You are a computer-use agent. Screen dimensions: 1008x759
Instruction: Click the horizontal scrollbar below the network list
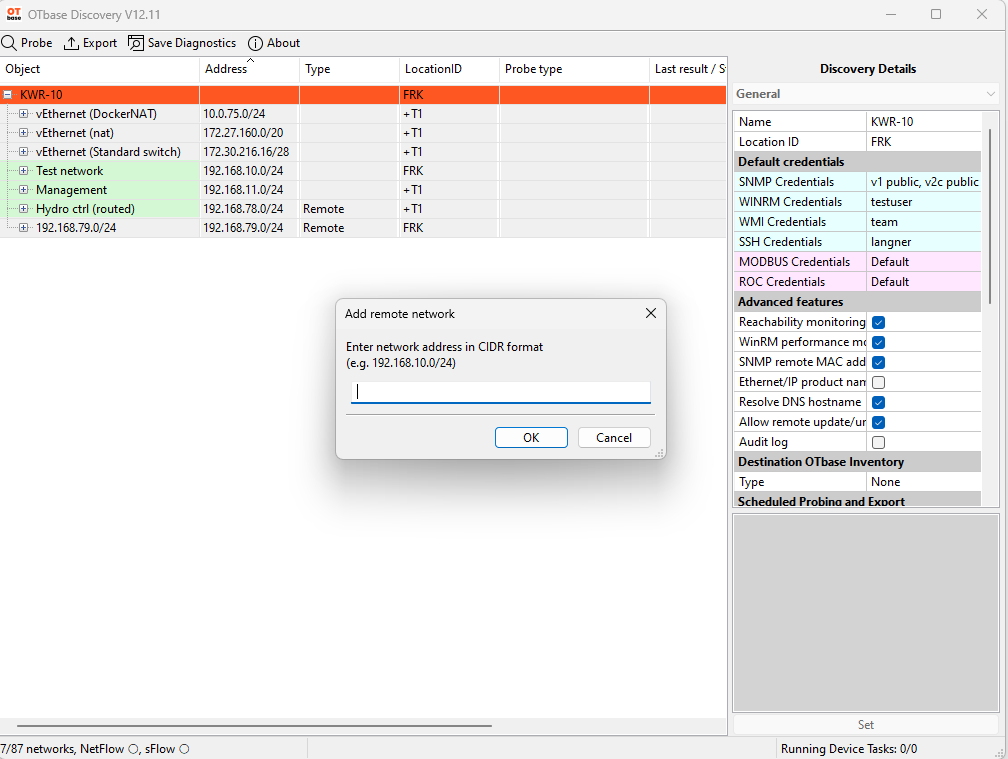click(x=255, y=726)
